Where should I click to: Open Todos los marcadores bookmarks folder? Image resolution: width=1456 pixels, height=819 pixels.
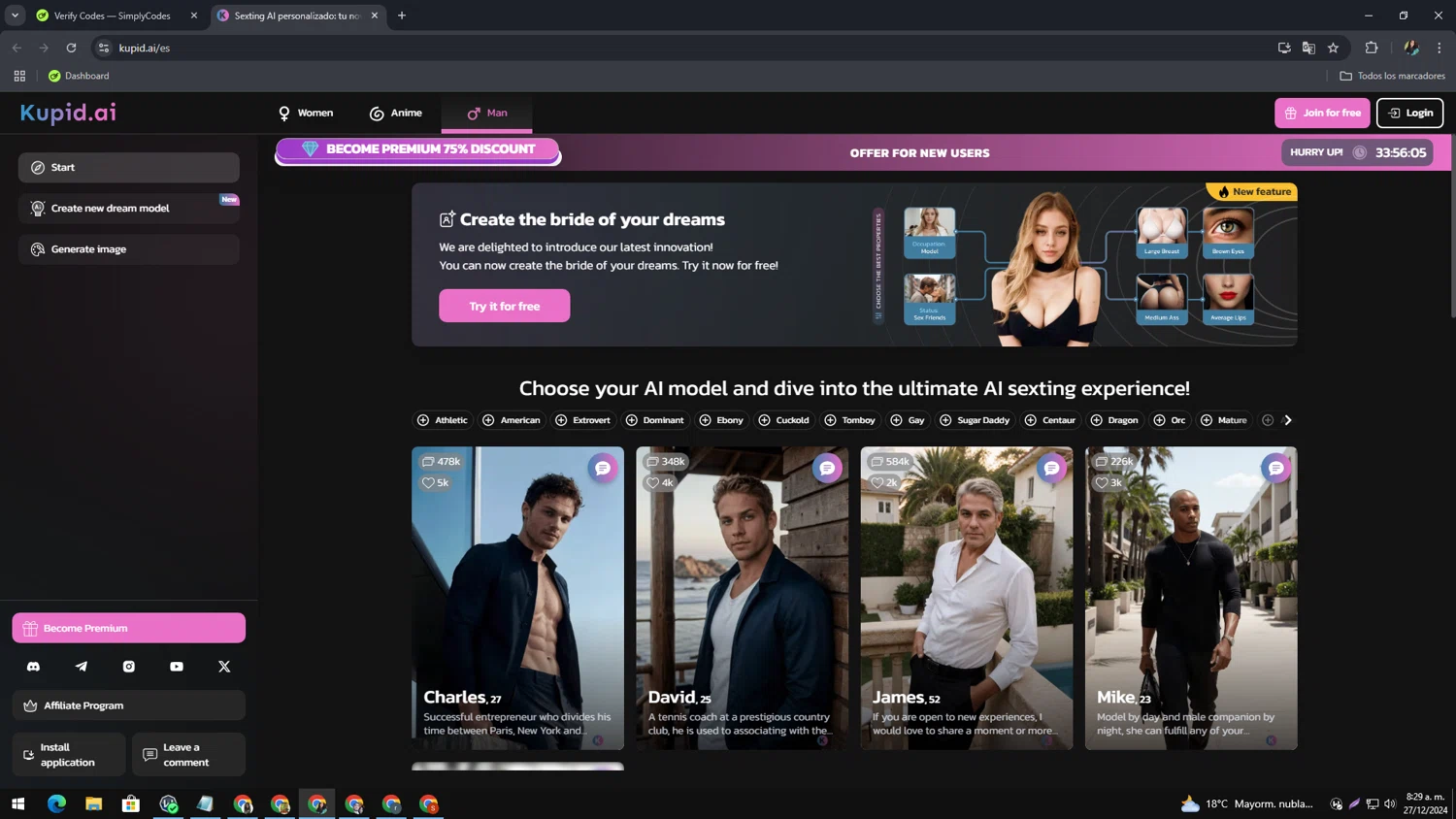pyautogui.click(x=1392, y=76)
